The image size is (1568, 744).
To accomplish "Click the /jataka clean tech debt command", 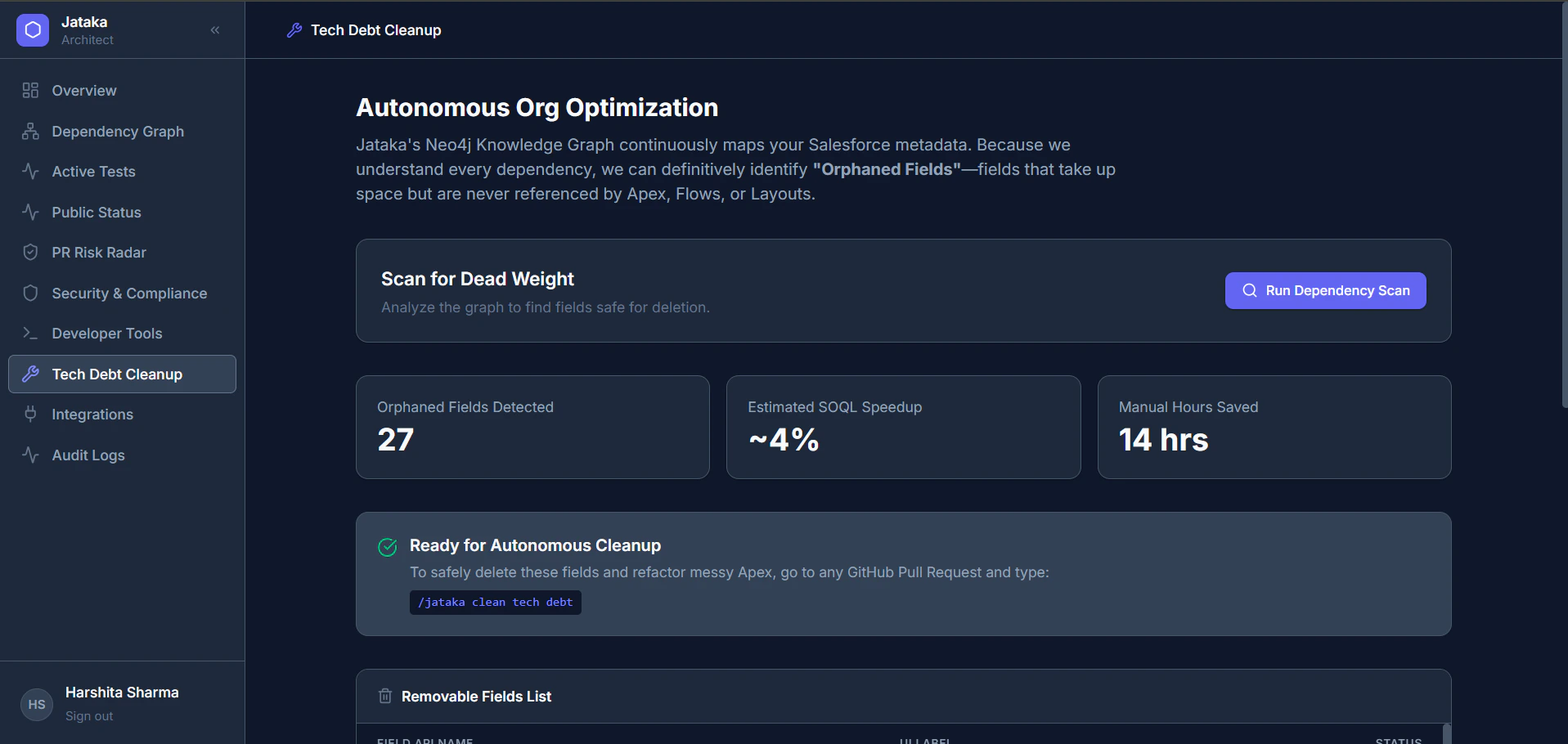I will [496, 603].
